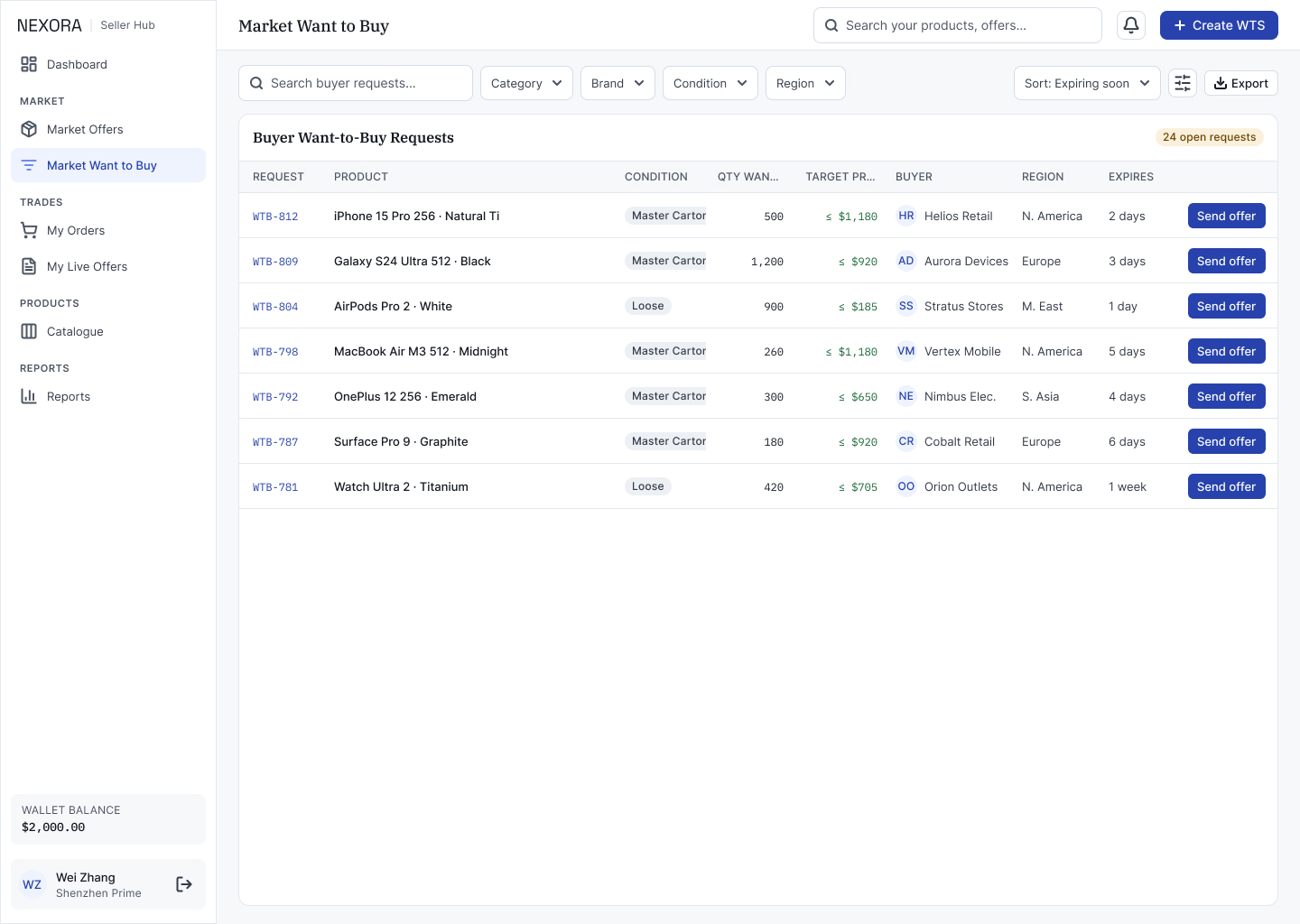Click the Market Offers box icon

[29, 129]
